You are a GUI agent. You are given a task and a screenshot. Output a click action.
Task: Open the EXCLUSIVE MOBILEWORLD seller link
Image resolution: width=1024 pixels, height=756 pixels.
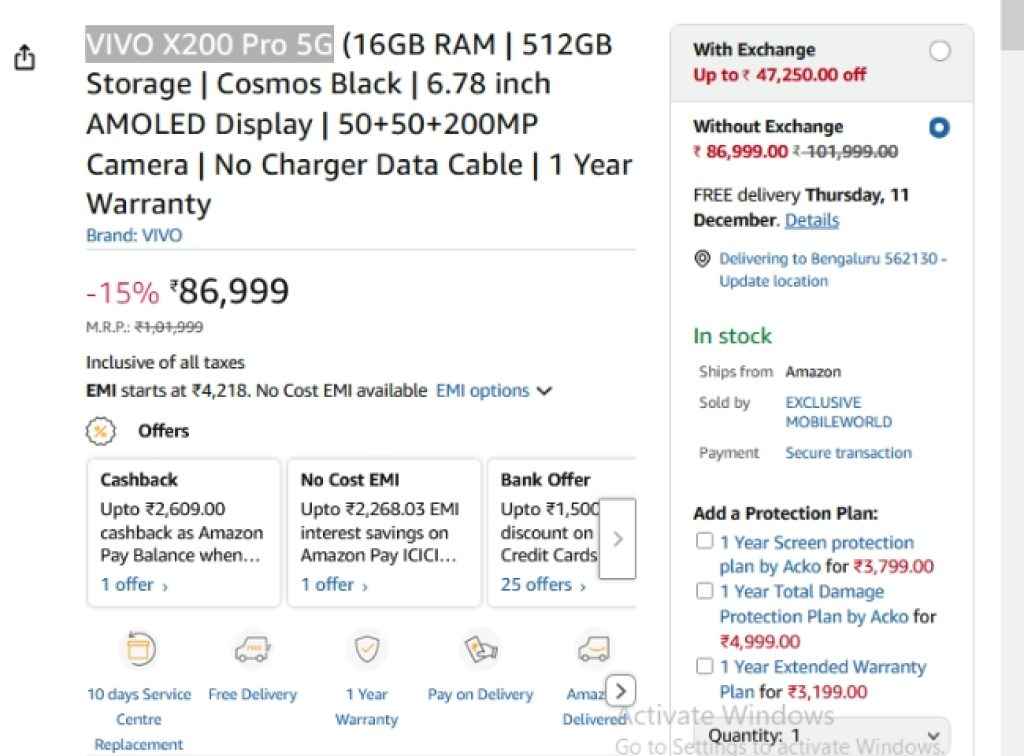coord(837,412)
